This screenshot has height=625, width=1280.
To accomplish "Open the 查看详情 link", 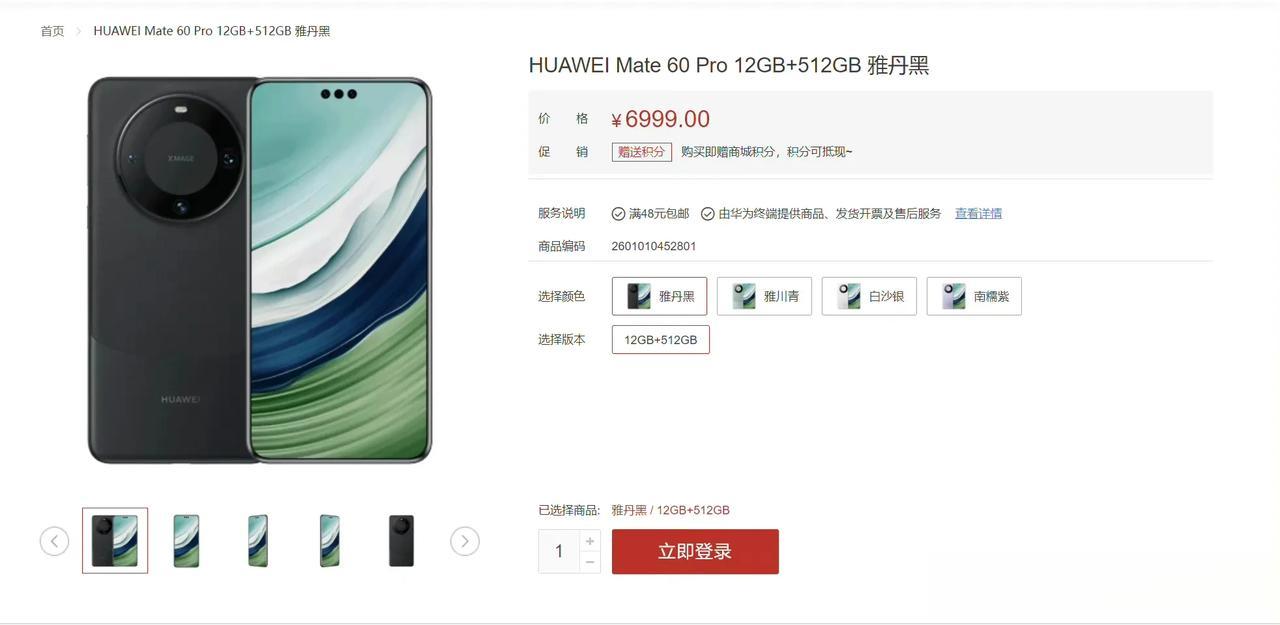I will click(x=978, y=214).
